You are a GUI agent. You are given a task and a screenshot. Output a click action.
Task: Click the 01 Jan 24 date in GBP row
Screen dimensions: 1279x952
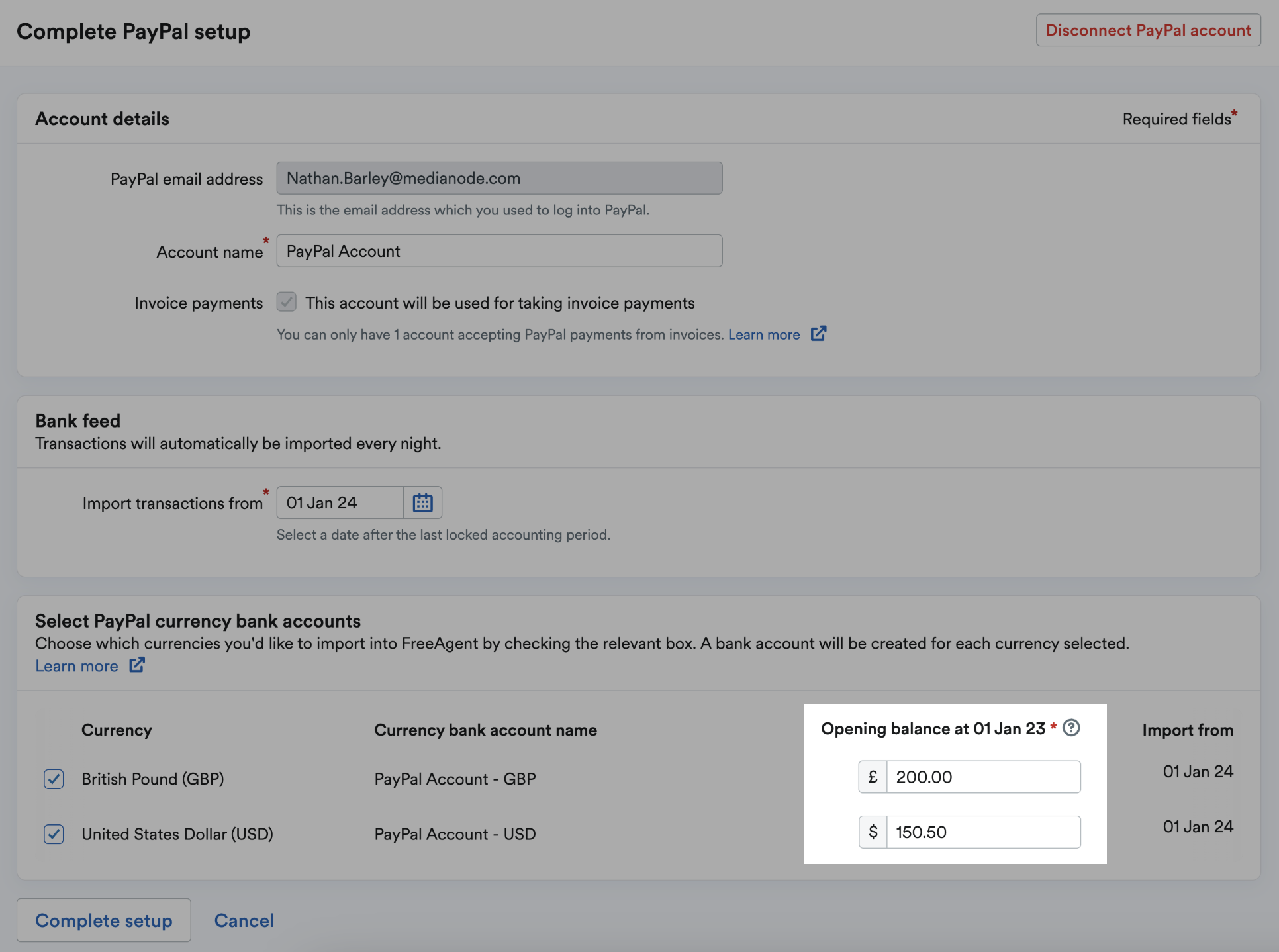1198,771
